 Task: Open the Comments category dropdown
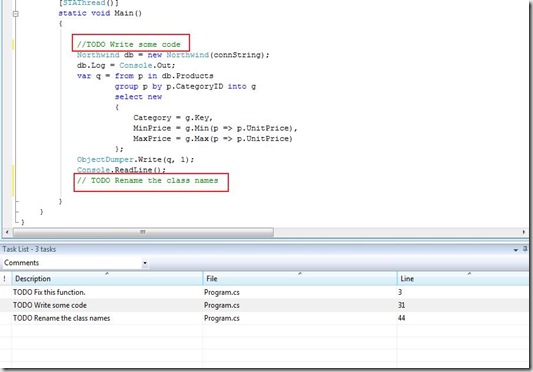point(145,263)
